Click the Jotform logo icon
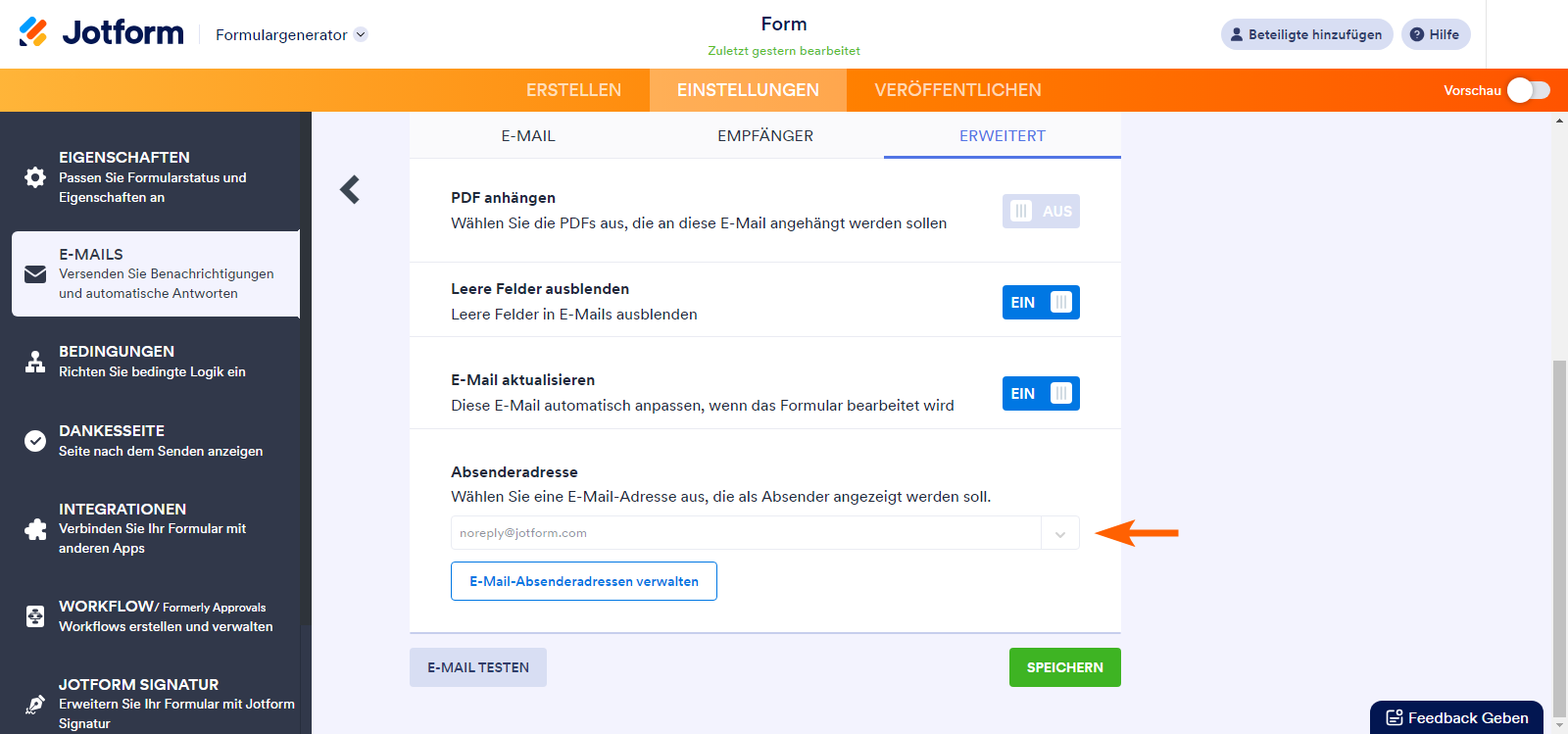1568x734 pixels. (x=33, y=32)
